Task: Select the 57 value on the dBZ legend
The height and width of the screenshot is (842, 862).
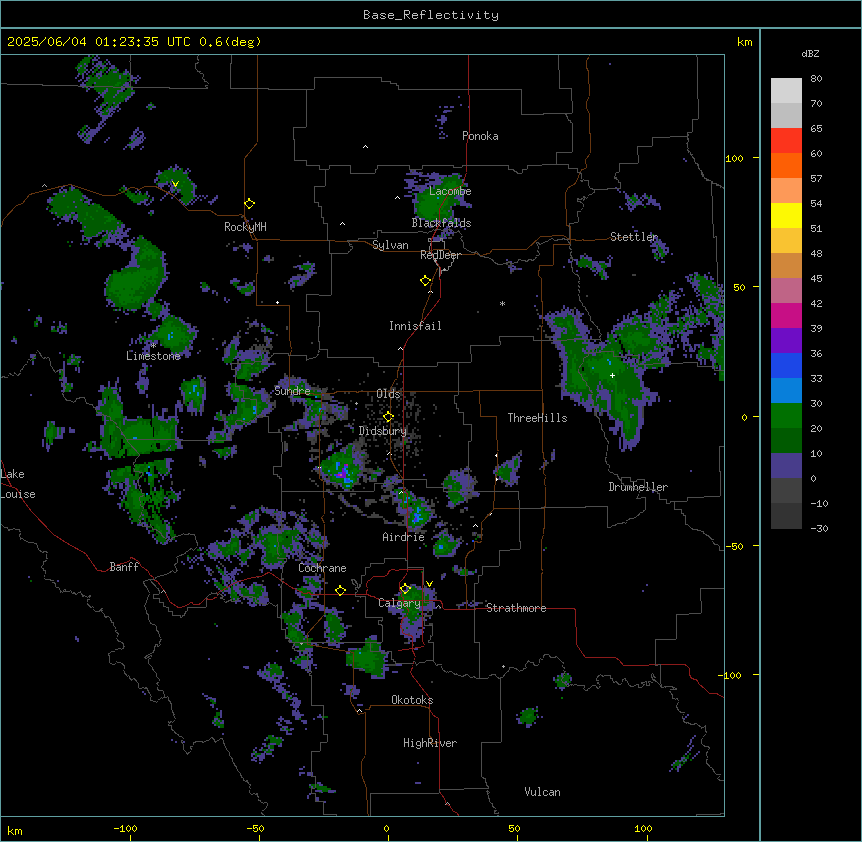Action: pos(816,179)
